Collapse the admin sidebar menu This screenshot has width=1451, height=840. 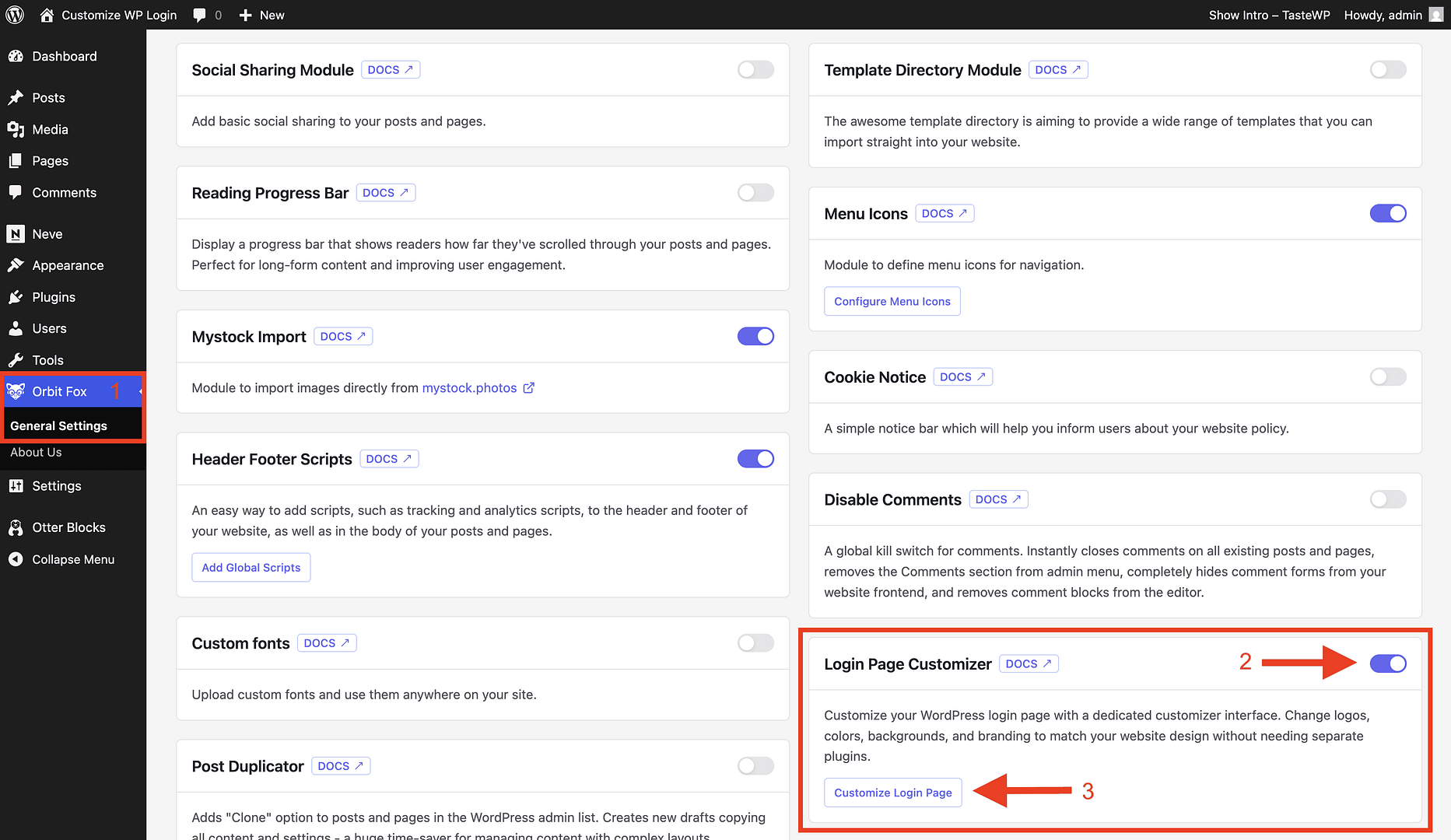(x=16, y=559)
